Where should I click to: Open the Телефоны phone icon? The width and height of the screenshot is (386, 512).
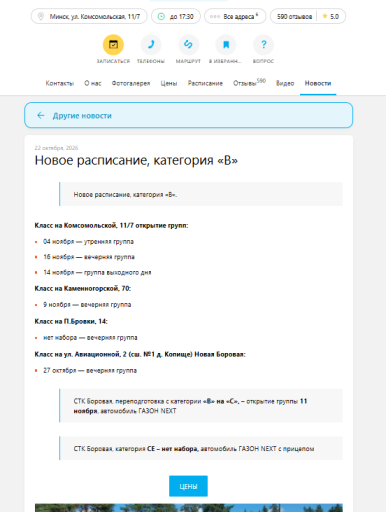(151, 45)
